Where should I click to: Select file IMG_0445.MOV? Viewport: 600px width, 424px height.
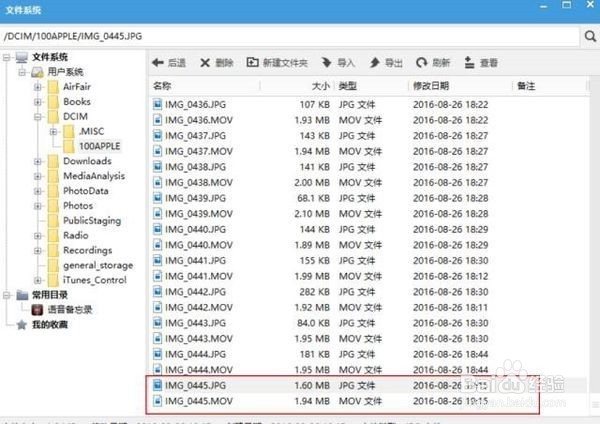pos(199,401)
